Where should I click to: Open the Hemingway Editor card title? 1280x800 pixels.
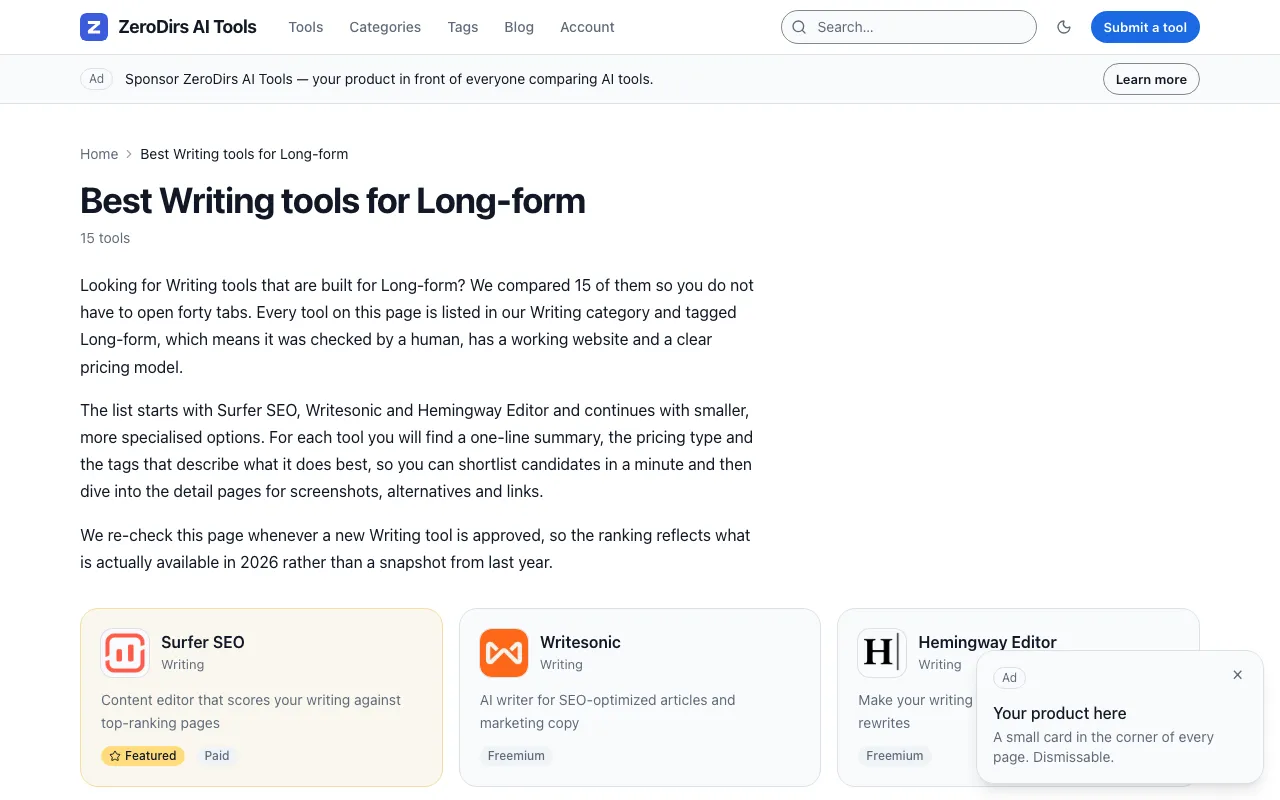pos(987,642)
